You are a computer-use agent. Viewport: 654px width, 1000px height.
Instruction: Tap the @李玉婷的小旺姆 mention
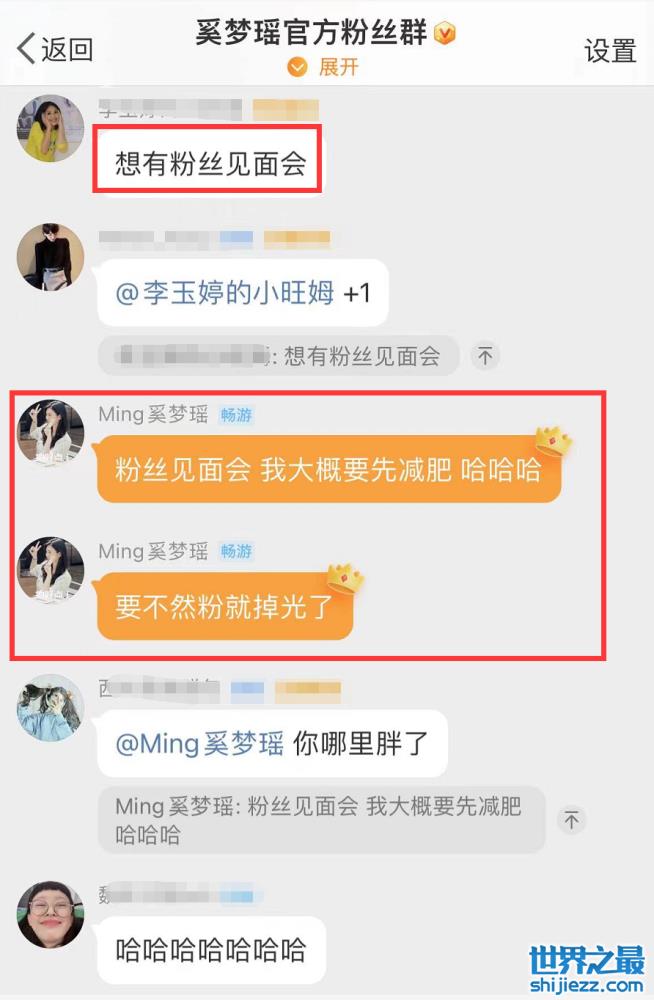(225, 293)
